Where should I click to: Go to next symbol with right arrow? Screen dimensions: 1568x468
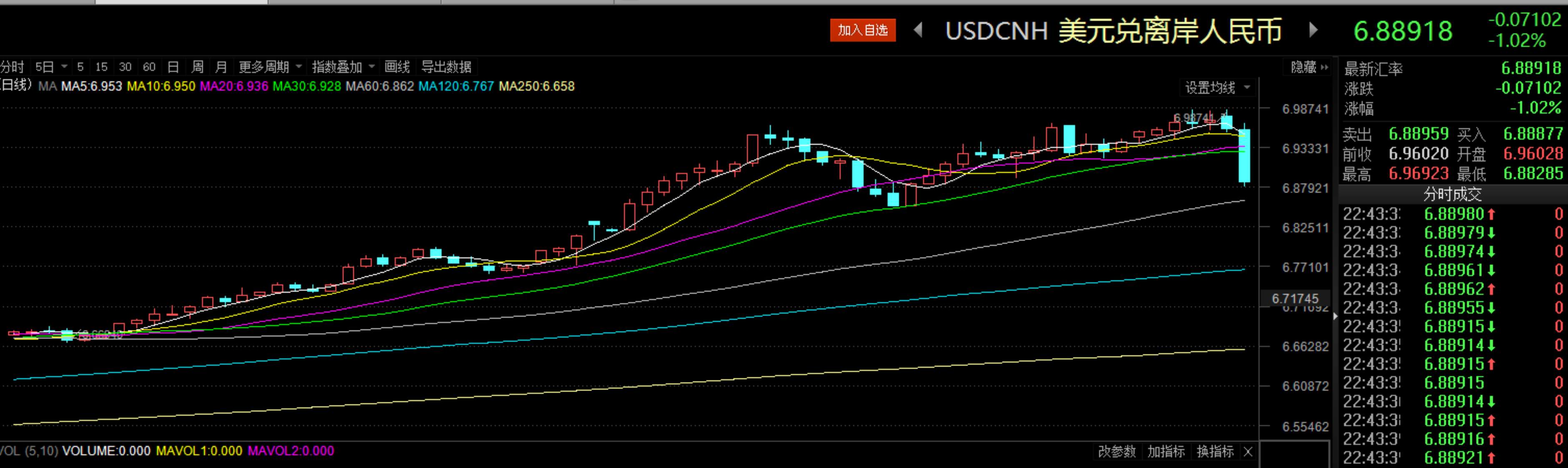[x=1314, y=30]
